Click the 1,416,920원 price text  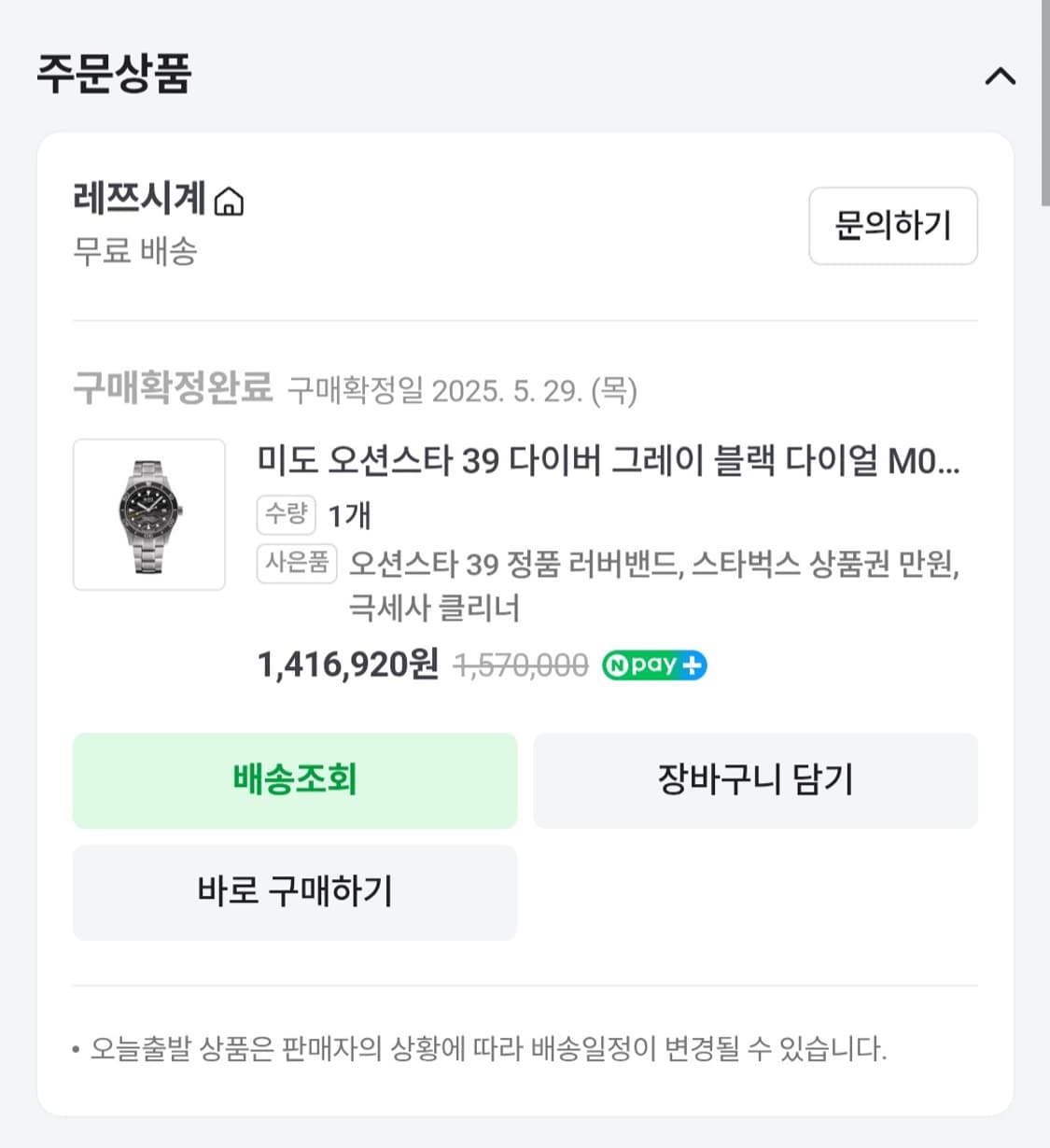click(347, 665)
